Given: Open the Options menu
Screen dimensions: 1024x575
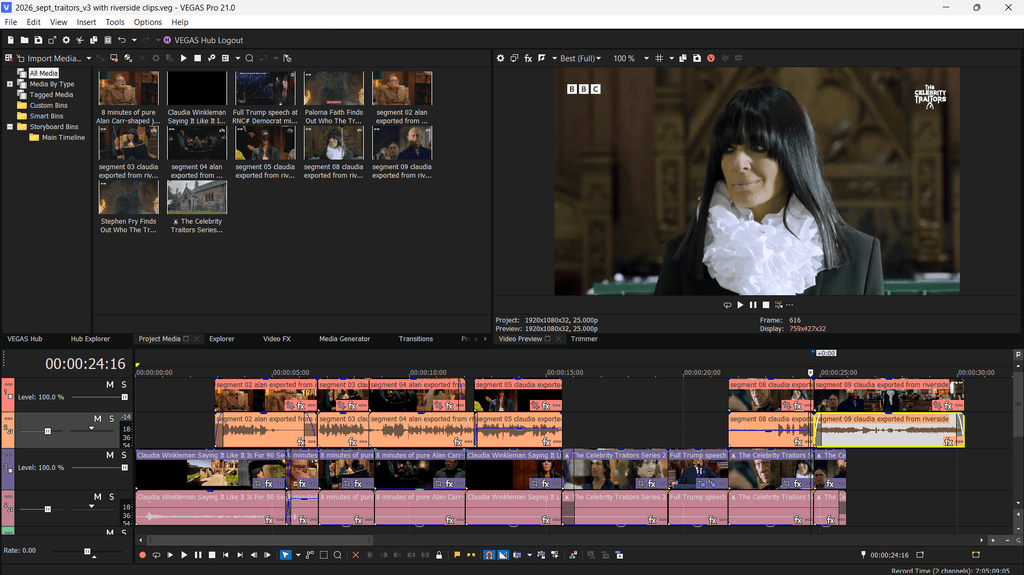Looking at the screenshot, I should (148, 22).
